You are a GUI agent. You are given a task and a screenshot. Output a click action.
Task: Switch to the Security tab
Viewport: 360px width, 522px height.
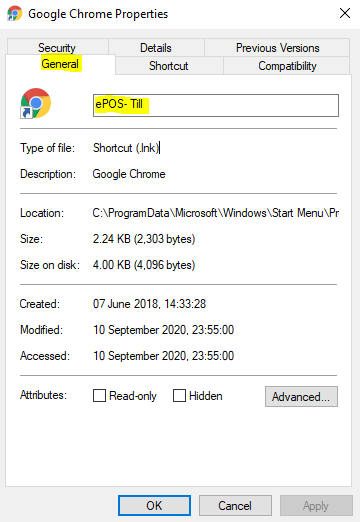[x=57, y=47]
